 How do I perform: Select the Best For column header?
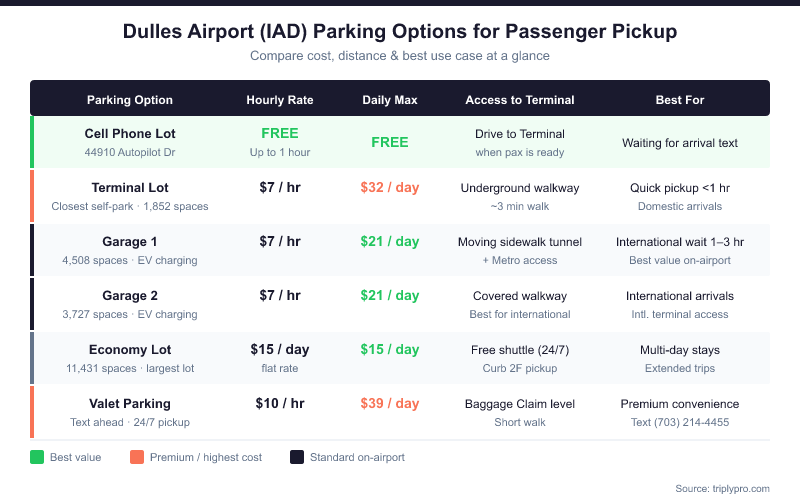(x=680, y=100)
